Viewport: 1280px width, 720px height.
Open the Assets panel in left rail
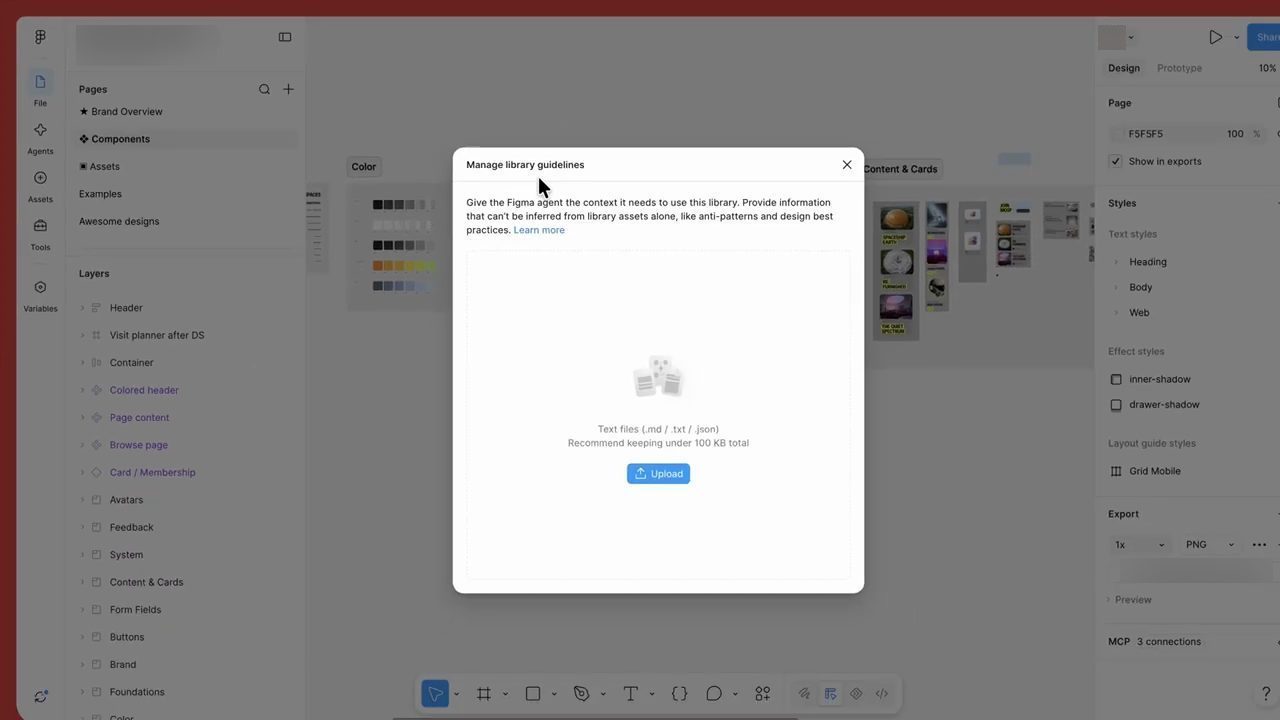pyautogui.click(x=40, y=185)
